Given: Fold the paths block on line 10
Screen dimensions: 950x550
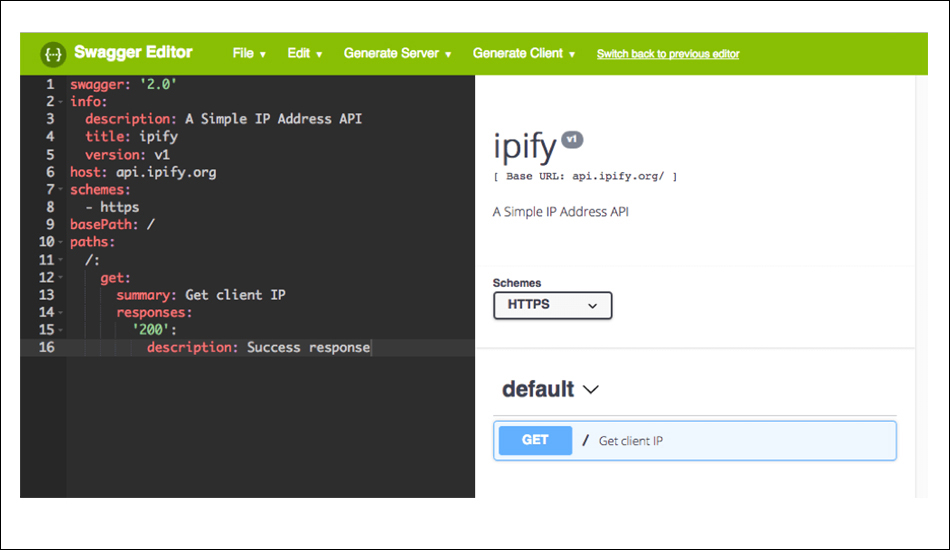Looking at the screenshot, I should click(x=61, y=242).
